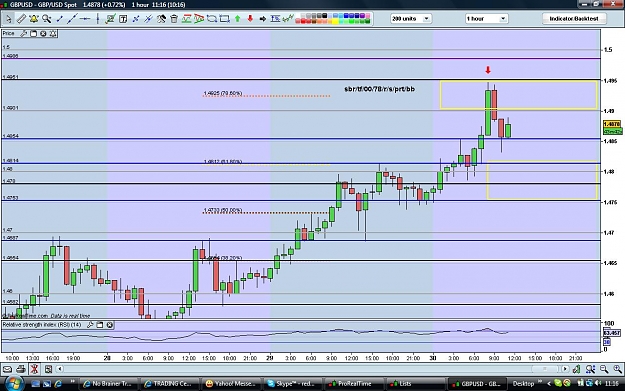Click the horizontal scrollbar right arrow
The image size is (625, 391).
[x=565, y=369]
